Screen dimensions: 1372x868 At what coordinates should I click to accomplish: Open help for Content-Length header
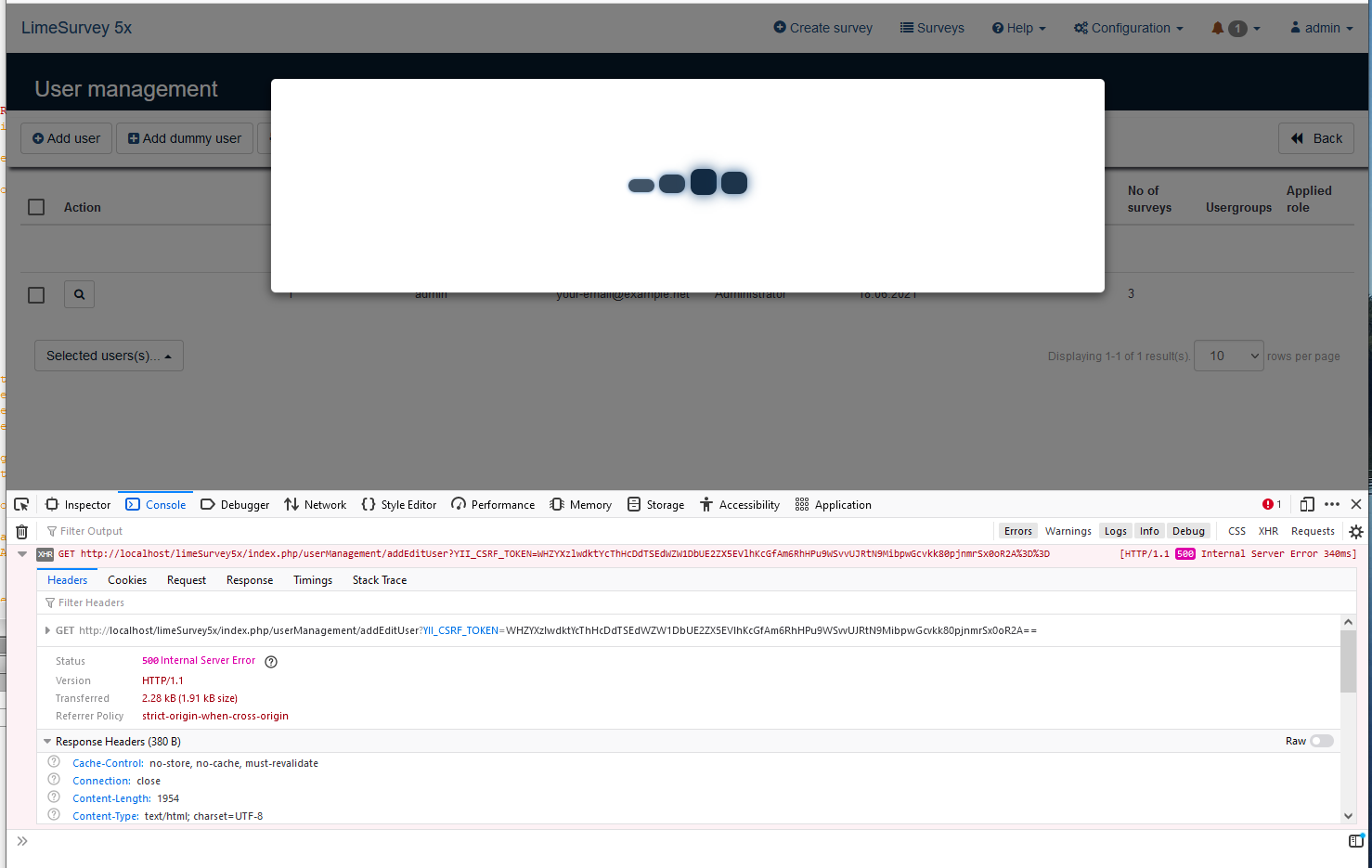tap(54, 797)
